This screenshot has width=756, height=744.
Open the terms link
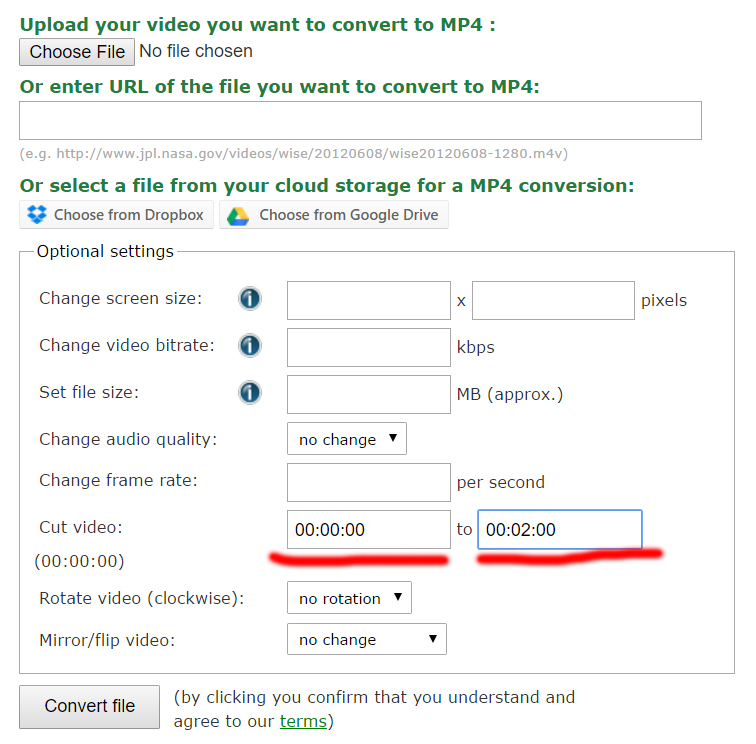[303, 721]
